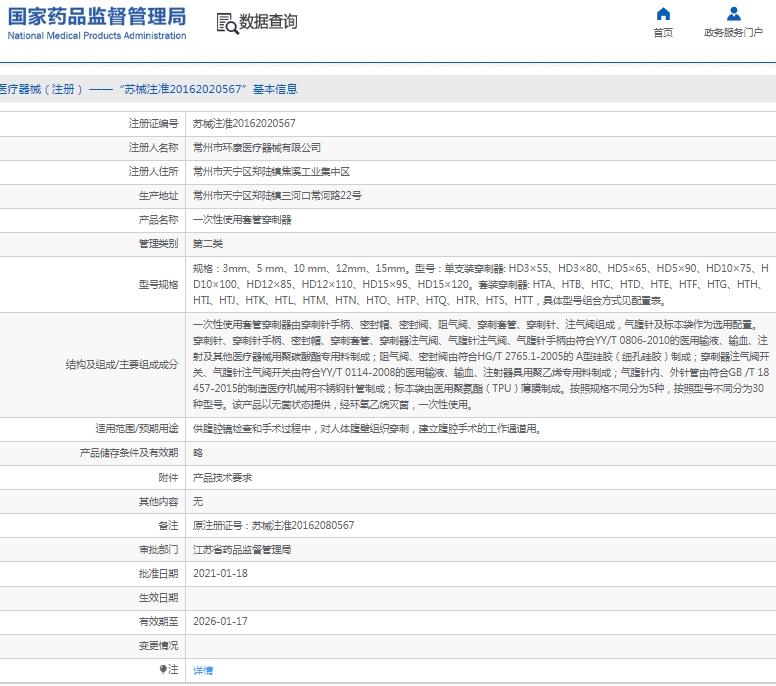The height and width of the screenshot is (686, 776).
Task: Click storage conditions value 略
Action: point(198,453)
